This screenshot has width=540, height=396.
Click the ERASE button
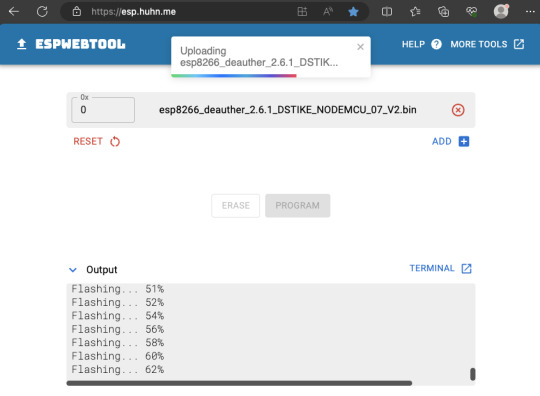[x=236, y=206]
